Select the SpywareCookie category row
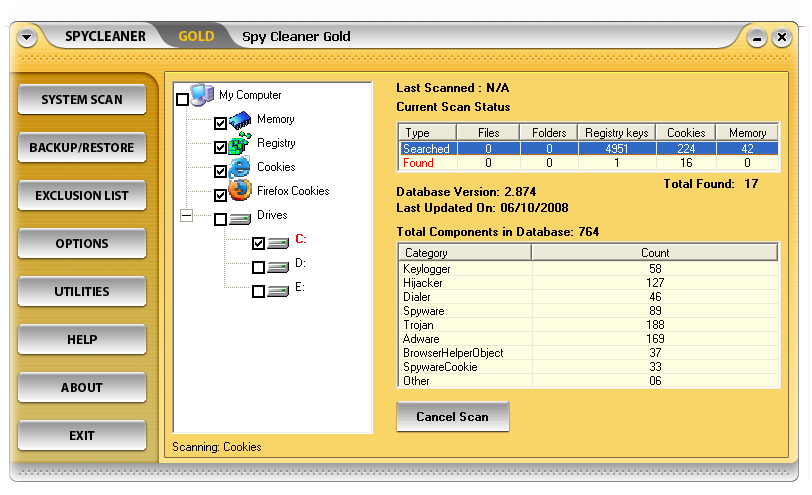 click(589, 367)
